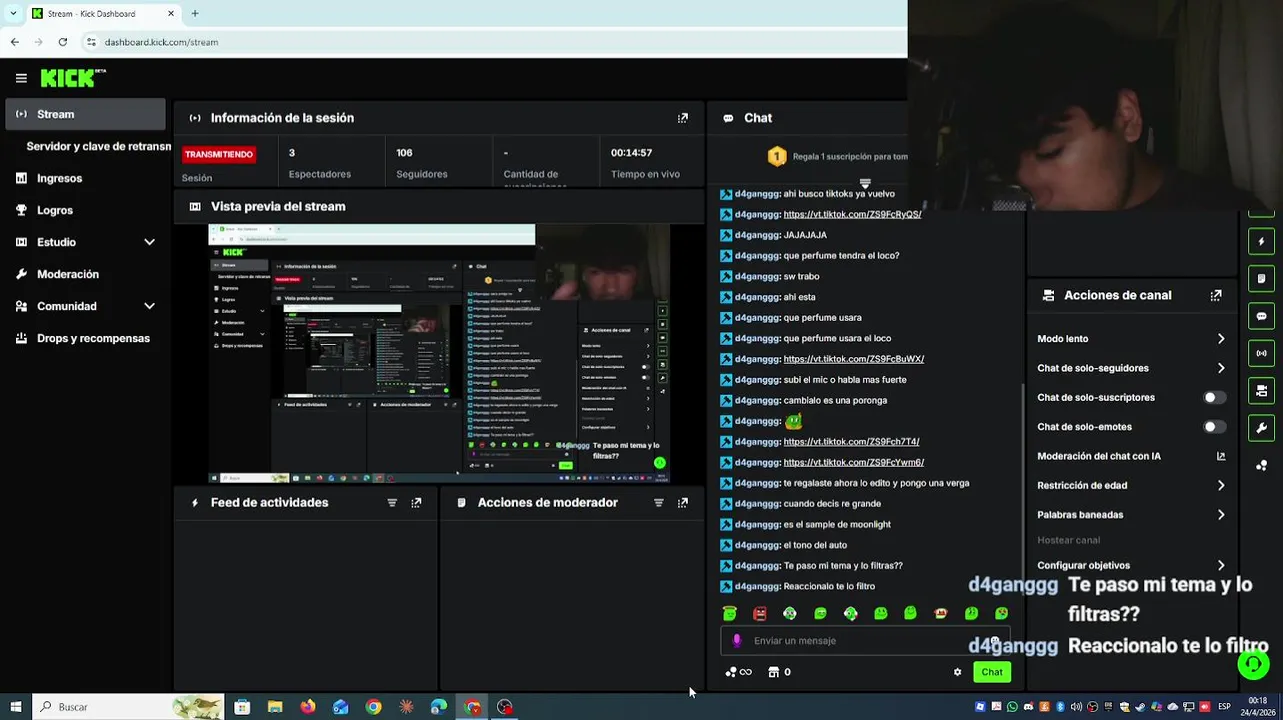Click the wrench sidebar widget icon
Viewport: 1283px width, 720px height.
coord(1262,428)
